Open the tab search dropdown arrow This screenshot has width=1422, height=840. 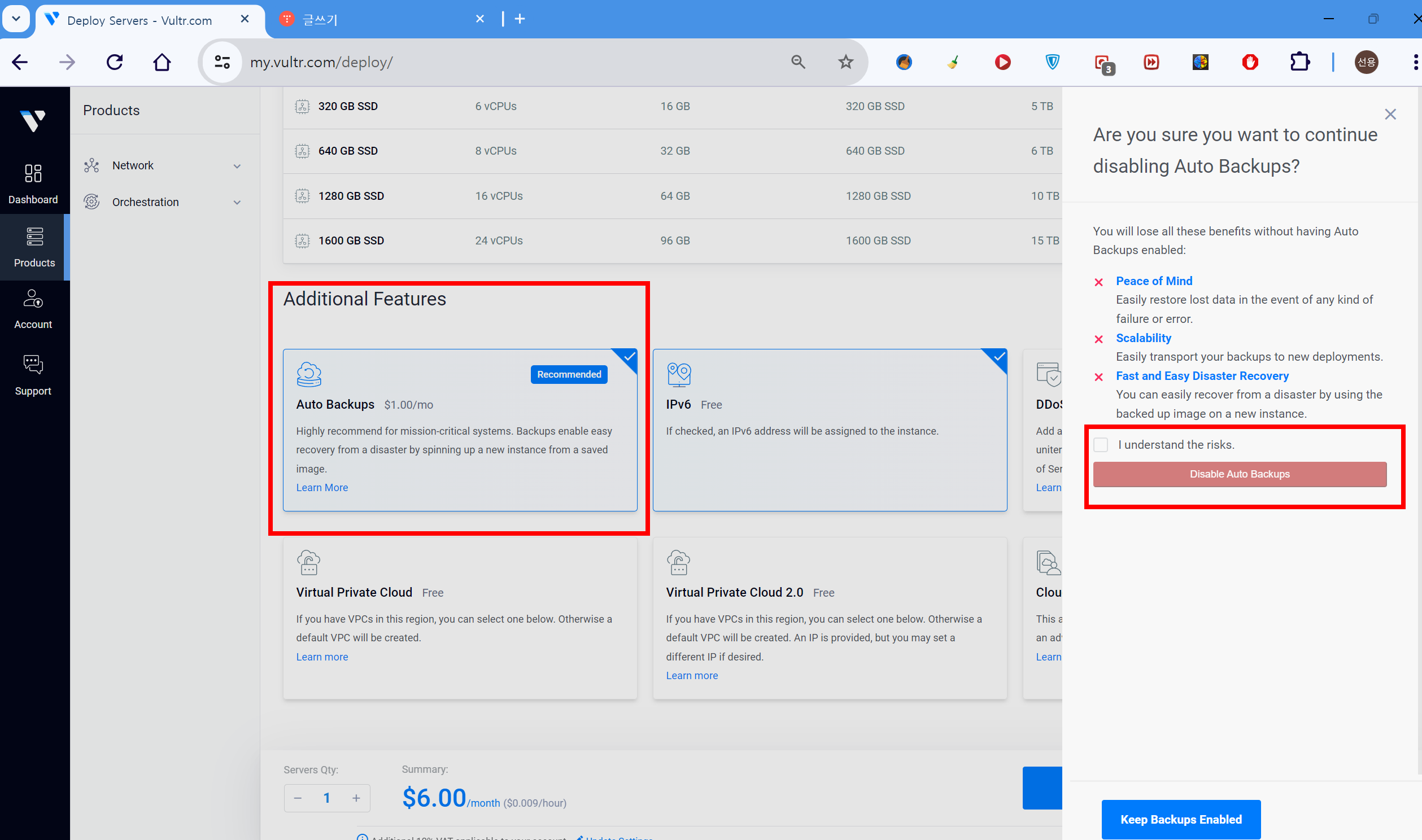coord(16,19)
